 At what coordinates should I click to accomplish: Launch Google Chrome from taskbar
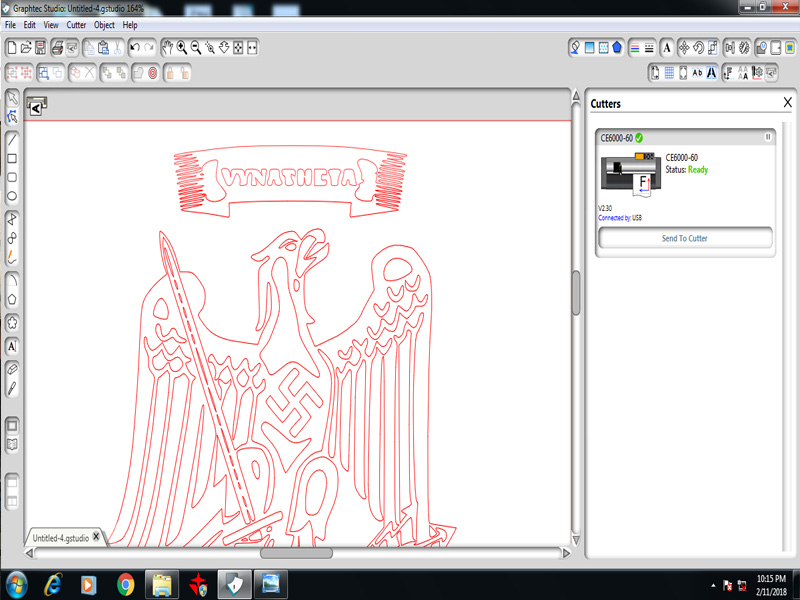click(x=126, y=585)
